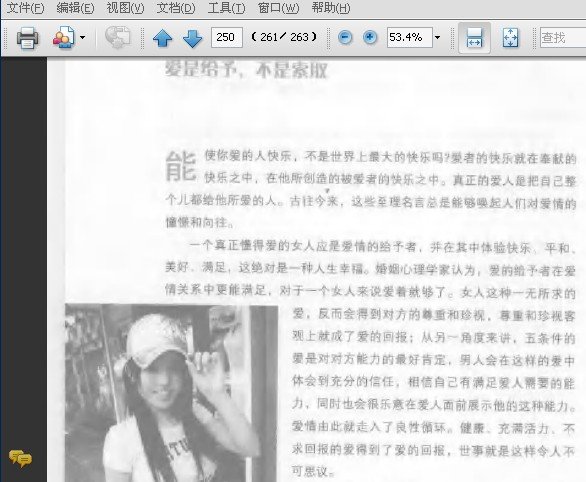Open the comments panel speech bubble icon
586x482 pixels.
coord(21,458)
